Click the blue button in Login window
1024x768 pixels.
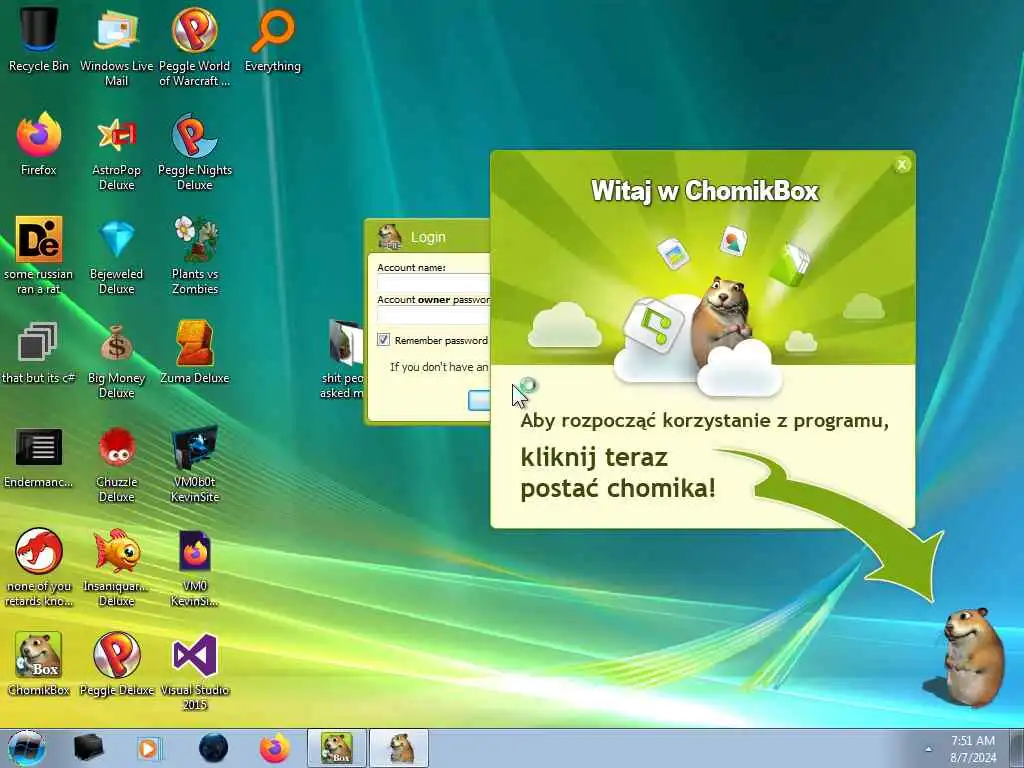479,400
